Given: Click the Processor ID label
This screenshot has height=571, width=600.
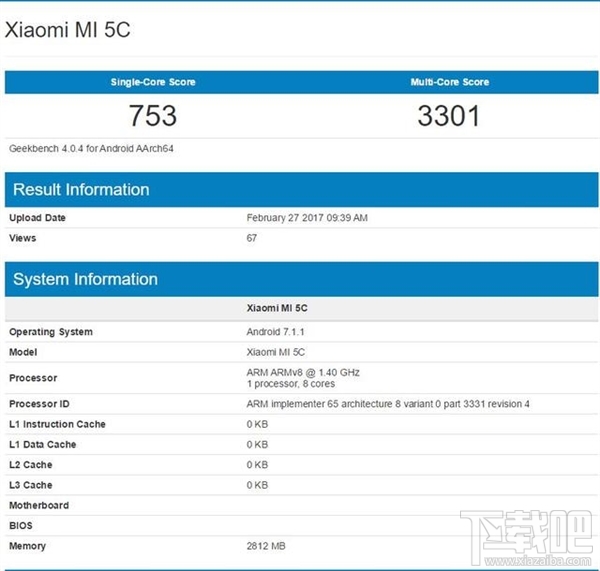Looking at the screenshot, I should coord(39,404).
